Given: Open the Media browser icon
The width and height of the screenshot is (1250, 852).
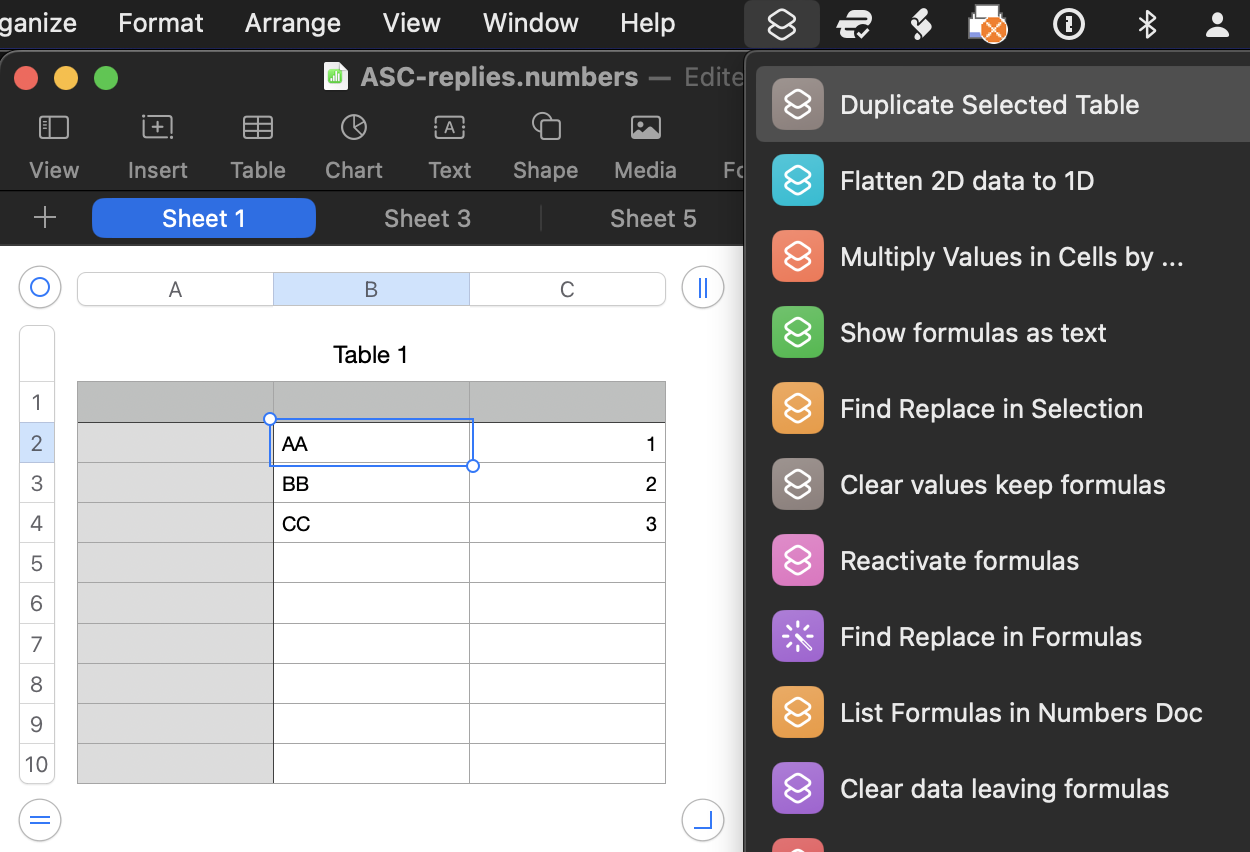Looking at the screenshot, I should [644, 145].
